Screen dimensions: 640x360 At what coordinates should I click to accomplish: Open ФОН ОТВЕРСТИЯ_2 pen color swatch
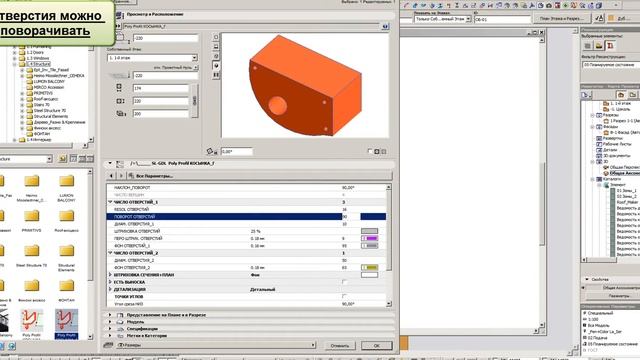[369, 267]
